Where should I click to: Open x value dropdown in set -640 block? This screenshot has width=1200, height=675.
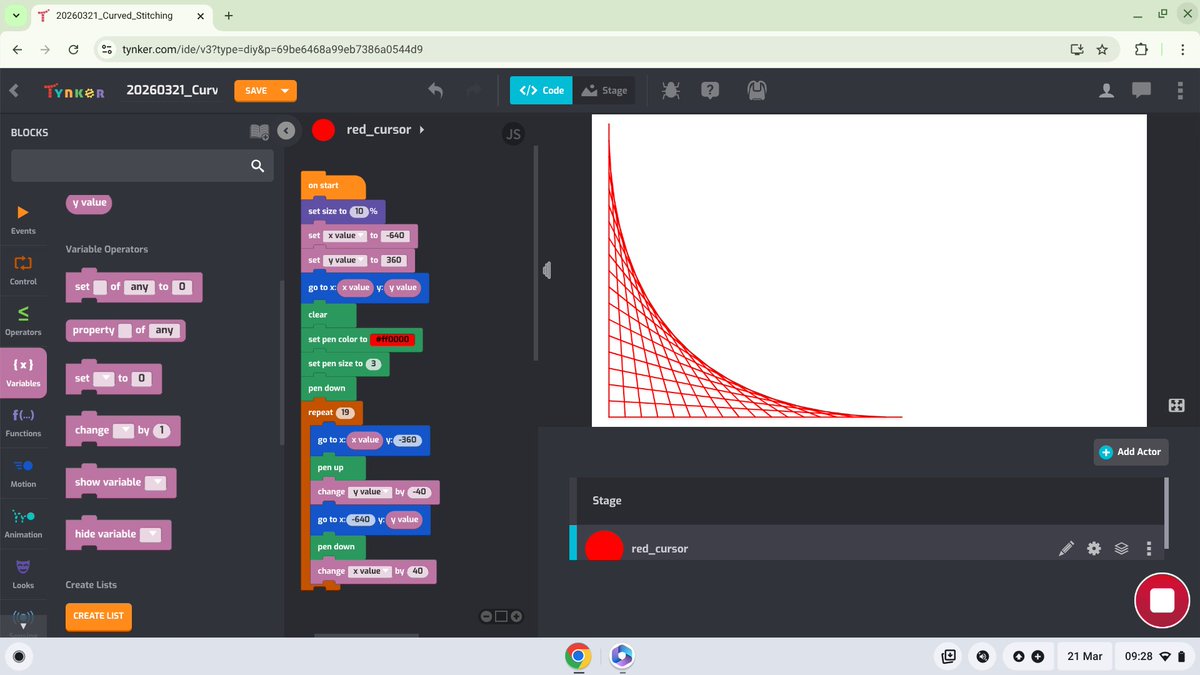[345, 236]
